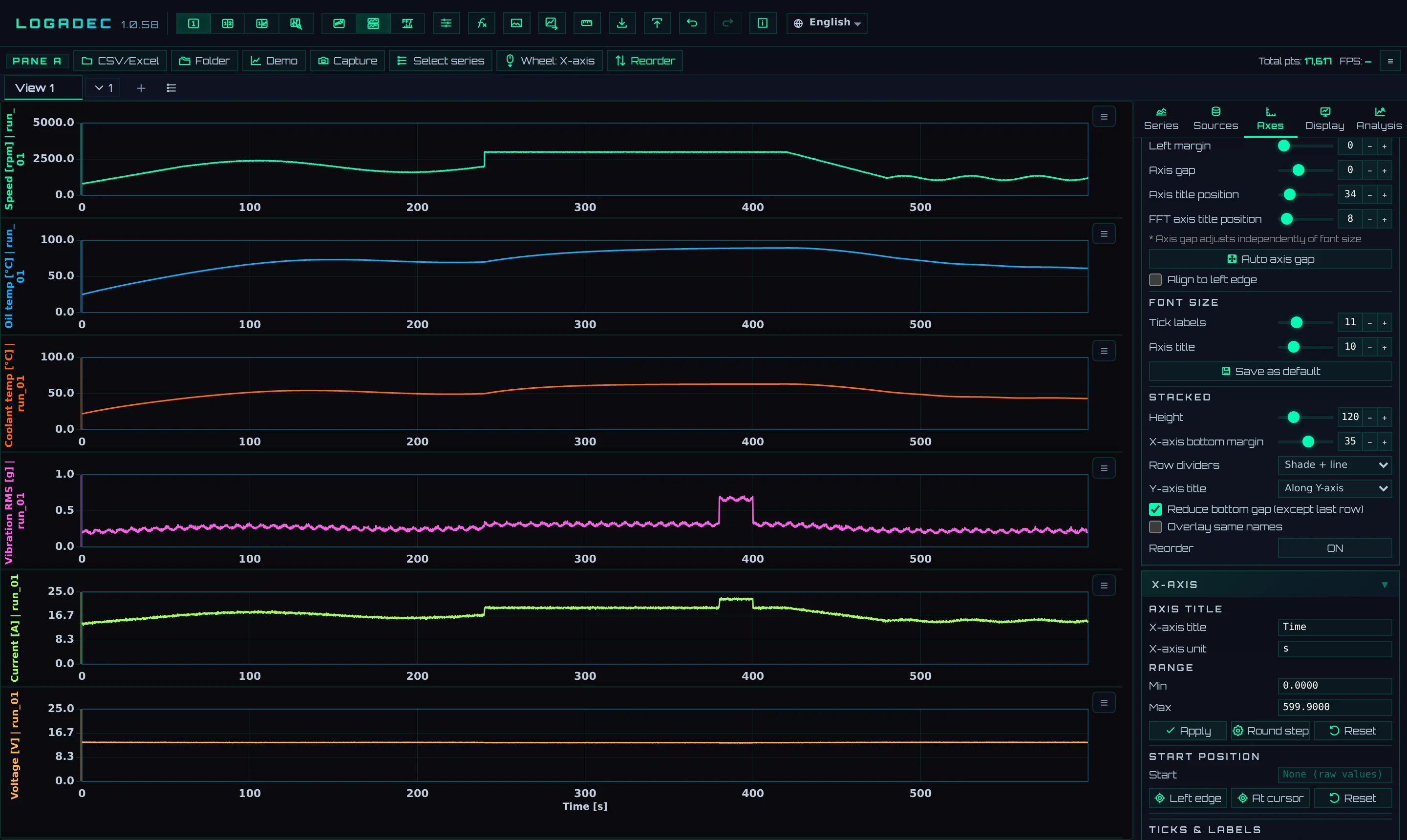This screenshot has height=840, width=1407.
Task: Switch to the Display tab
Action: coord(1324,119)
